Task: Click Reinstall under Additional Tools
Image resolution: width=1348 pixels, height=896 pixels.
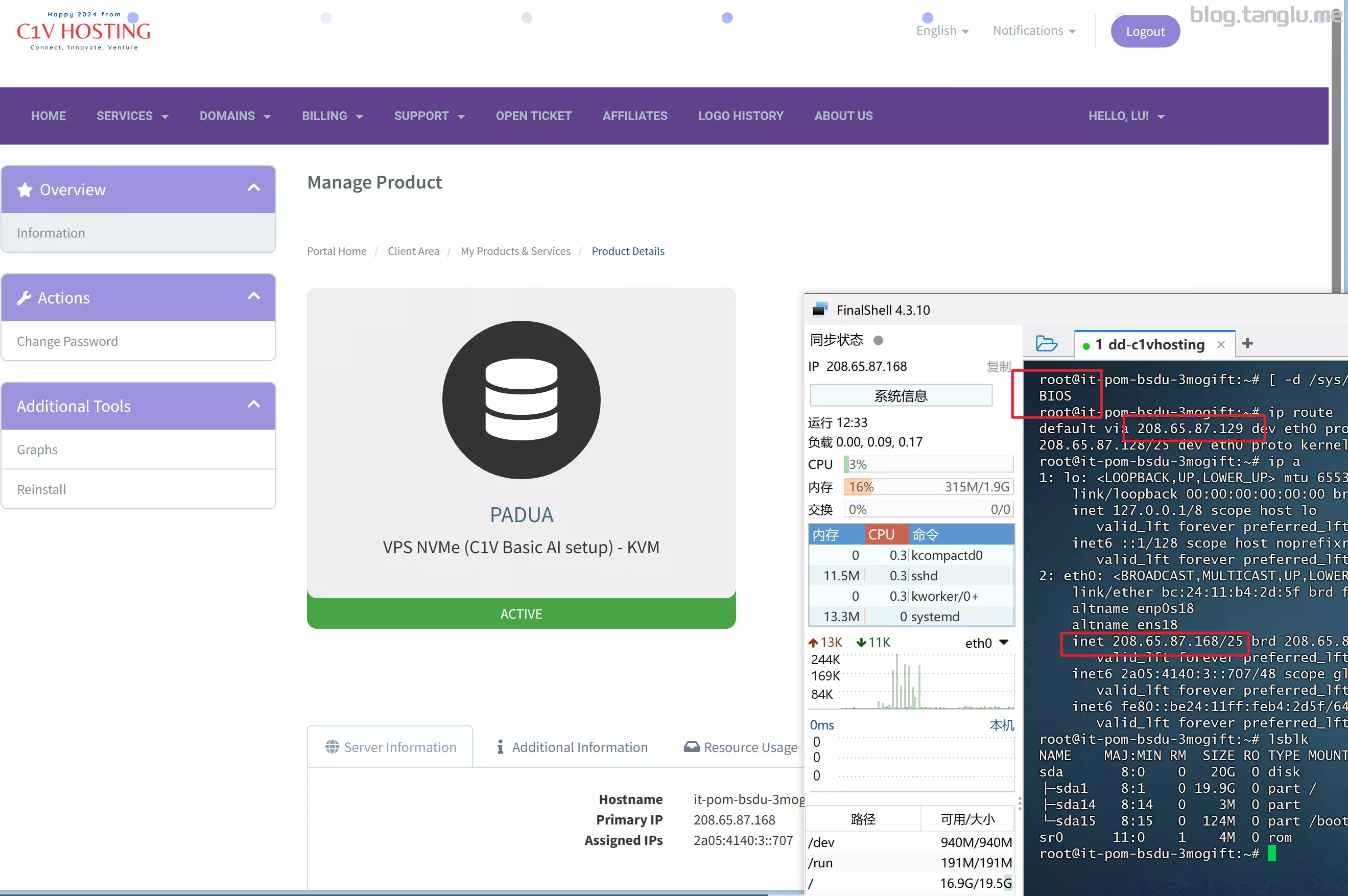Action: point(138,489)
